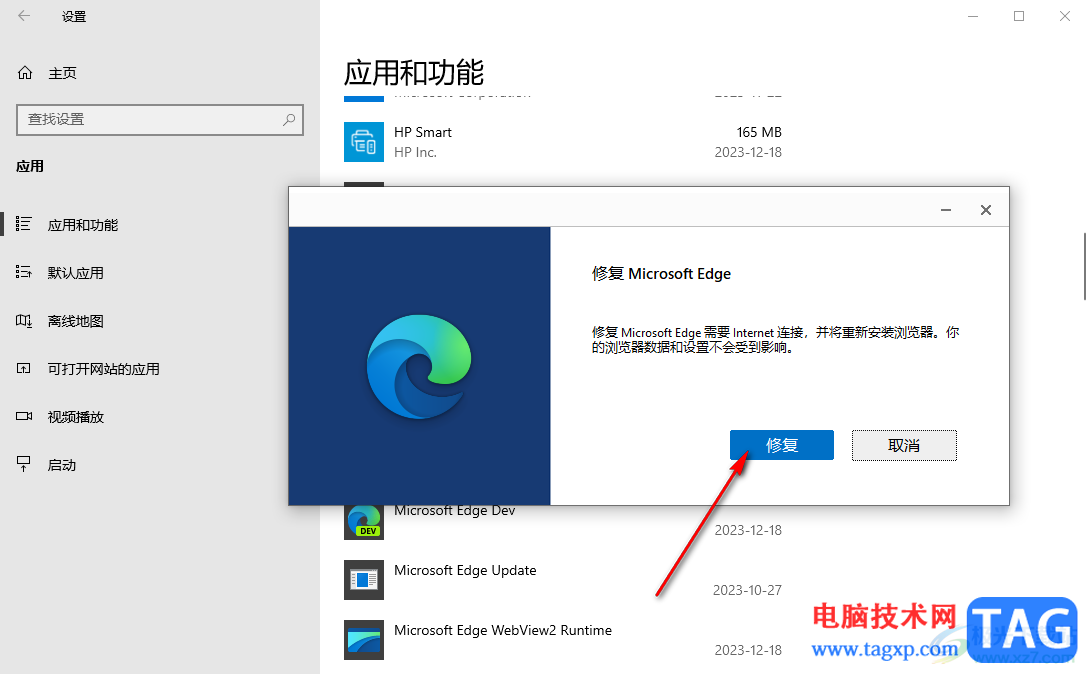Screen dimensions: 1088x674
Task: Click the 2023-10-27 date of Edge Update
Action: point(747,590)
